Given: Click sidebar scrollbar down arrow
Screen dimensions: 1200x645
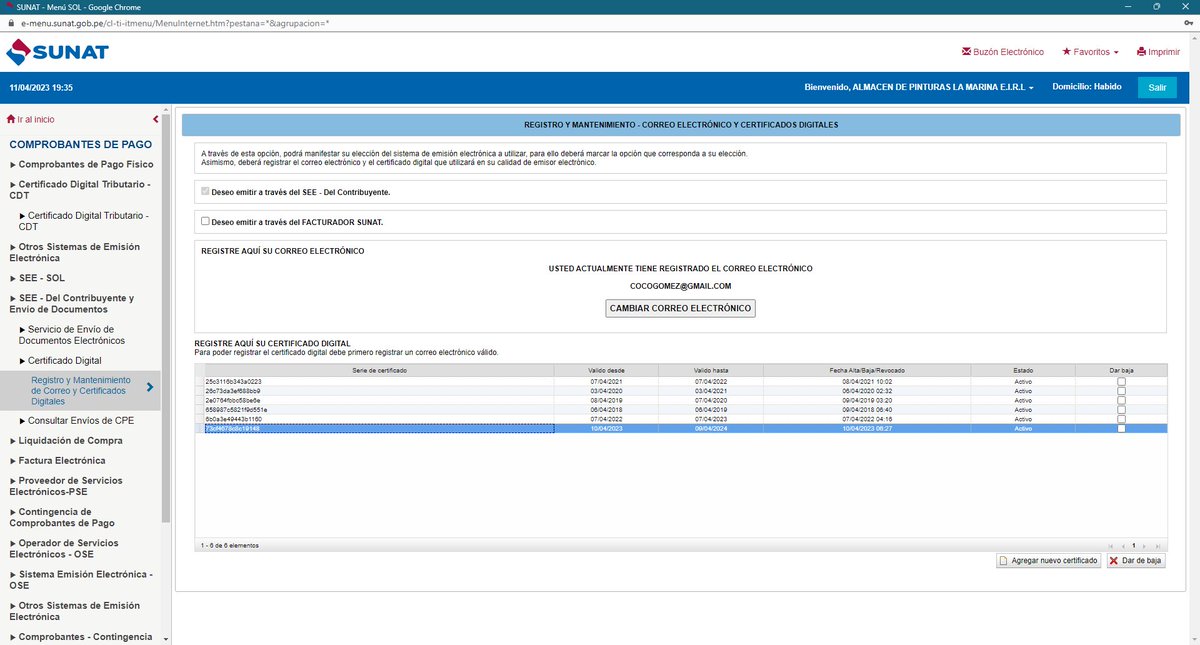Looking at the screenshot, I should 166,638.
